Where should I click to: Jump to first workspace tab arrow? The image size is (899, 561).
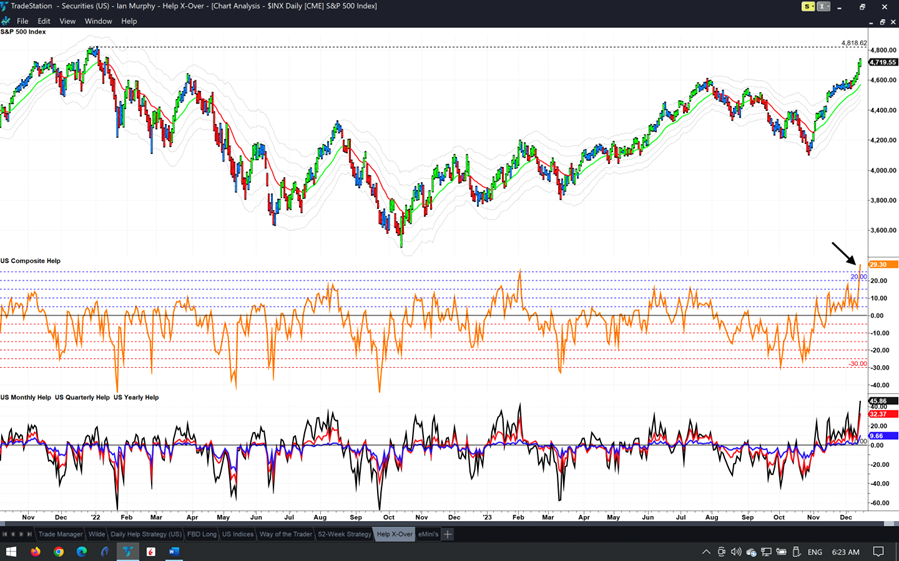5,534
